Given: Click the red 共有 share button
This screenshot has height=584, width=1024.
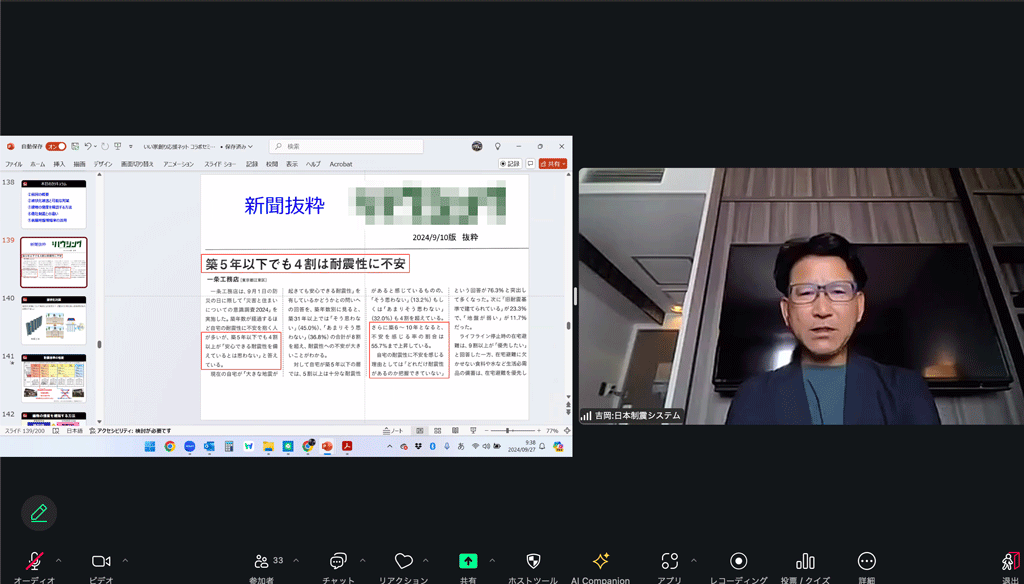Looking at the screenshot, I should pos(553,164).
